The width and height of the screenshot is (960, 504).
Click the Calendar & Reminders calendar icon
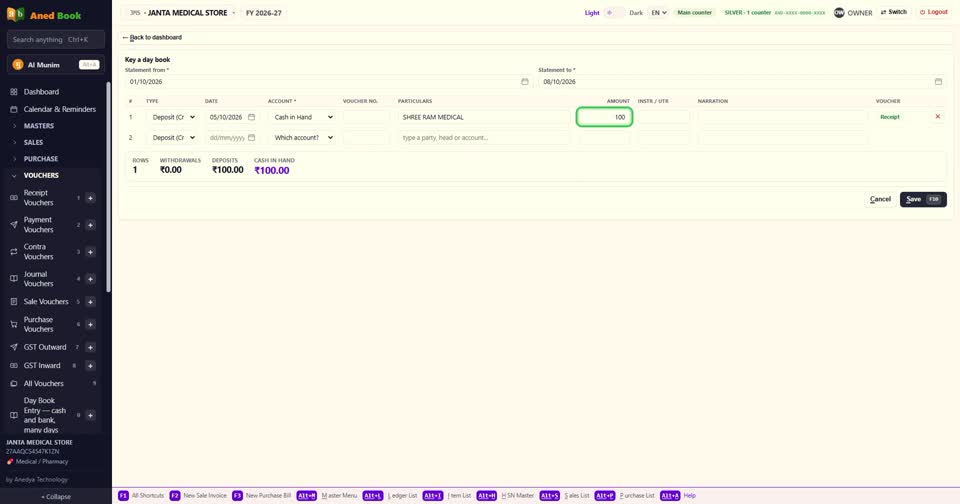click(13, 109)
